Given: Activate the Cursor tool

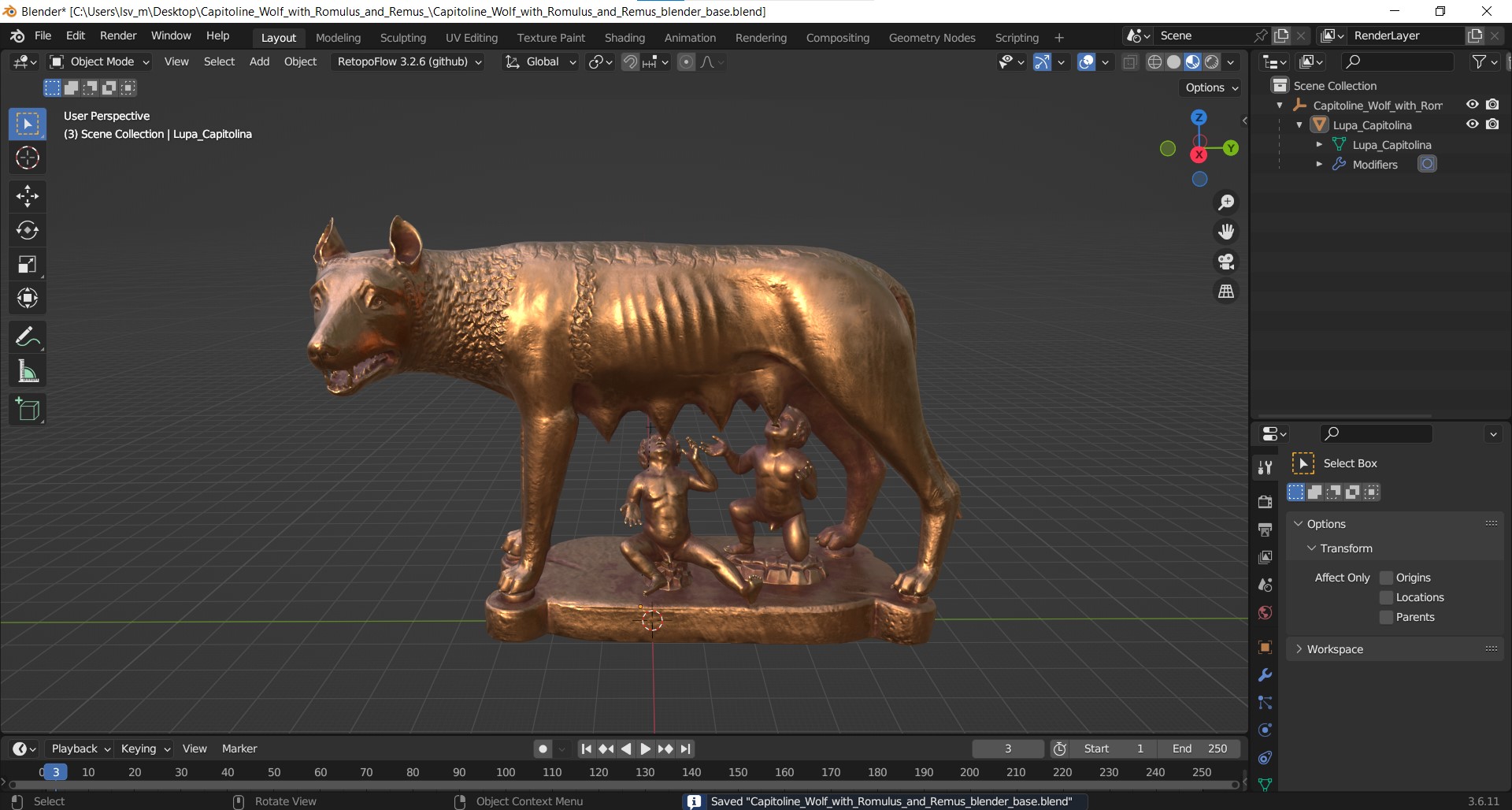Looking at the screenshot, I should [28, 158].
